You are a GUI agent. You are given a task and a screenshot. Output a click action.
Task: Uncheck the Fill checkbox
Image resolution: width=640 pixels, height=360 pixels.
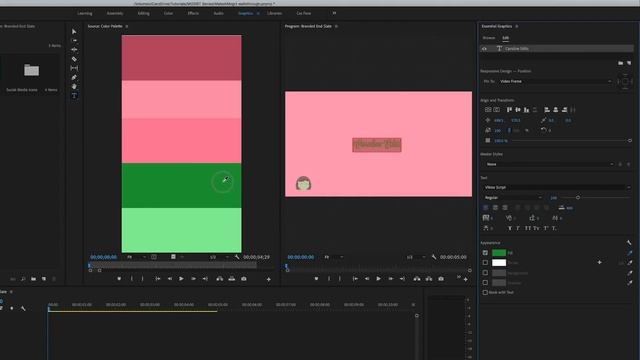tap(485, 253)
